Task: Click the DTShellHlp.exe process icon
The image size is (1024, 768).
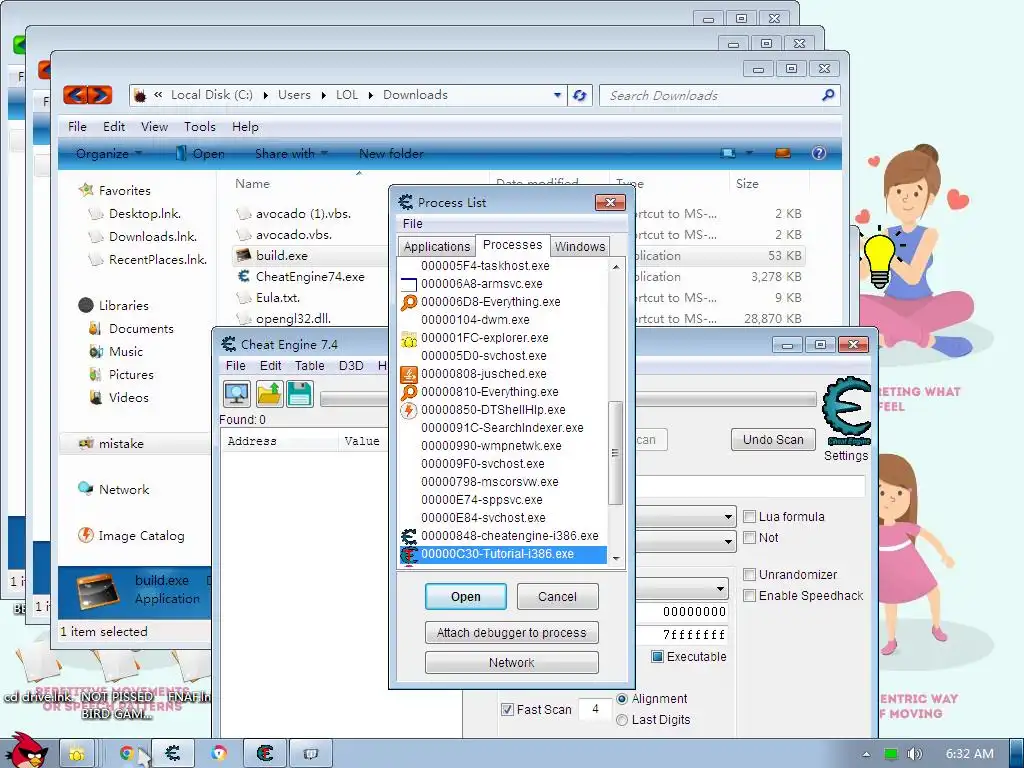Action: (409, 409)
